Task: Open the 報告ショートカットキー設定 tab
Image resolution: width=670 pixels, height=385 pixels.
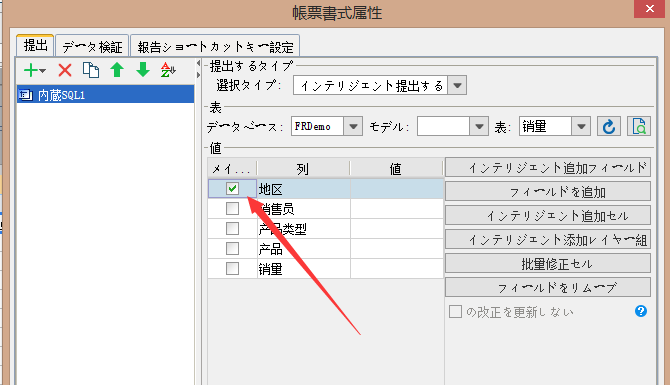Action: 215,46
